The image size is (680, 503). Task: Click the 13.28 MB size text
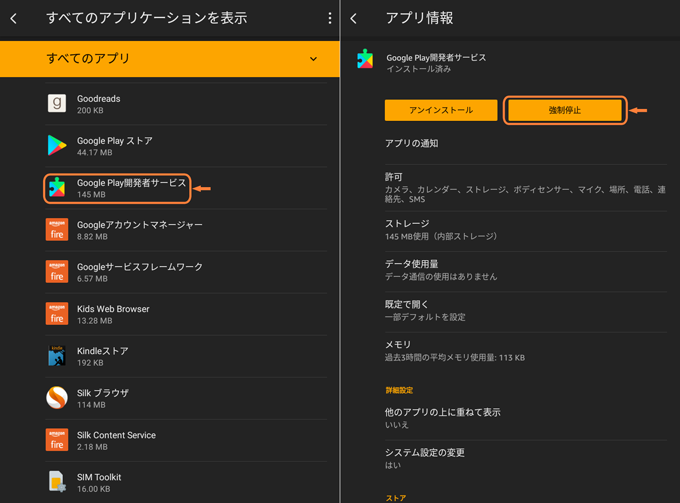click(x=95, y=321)
